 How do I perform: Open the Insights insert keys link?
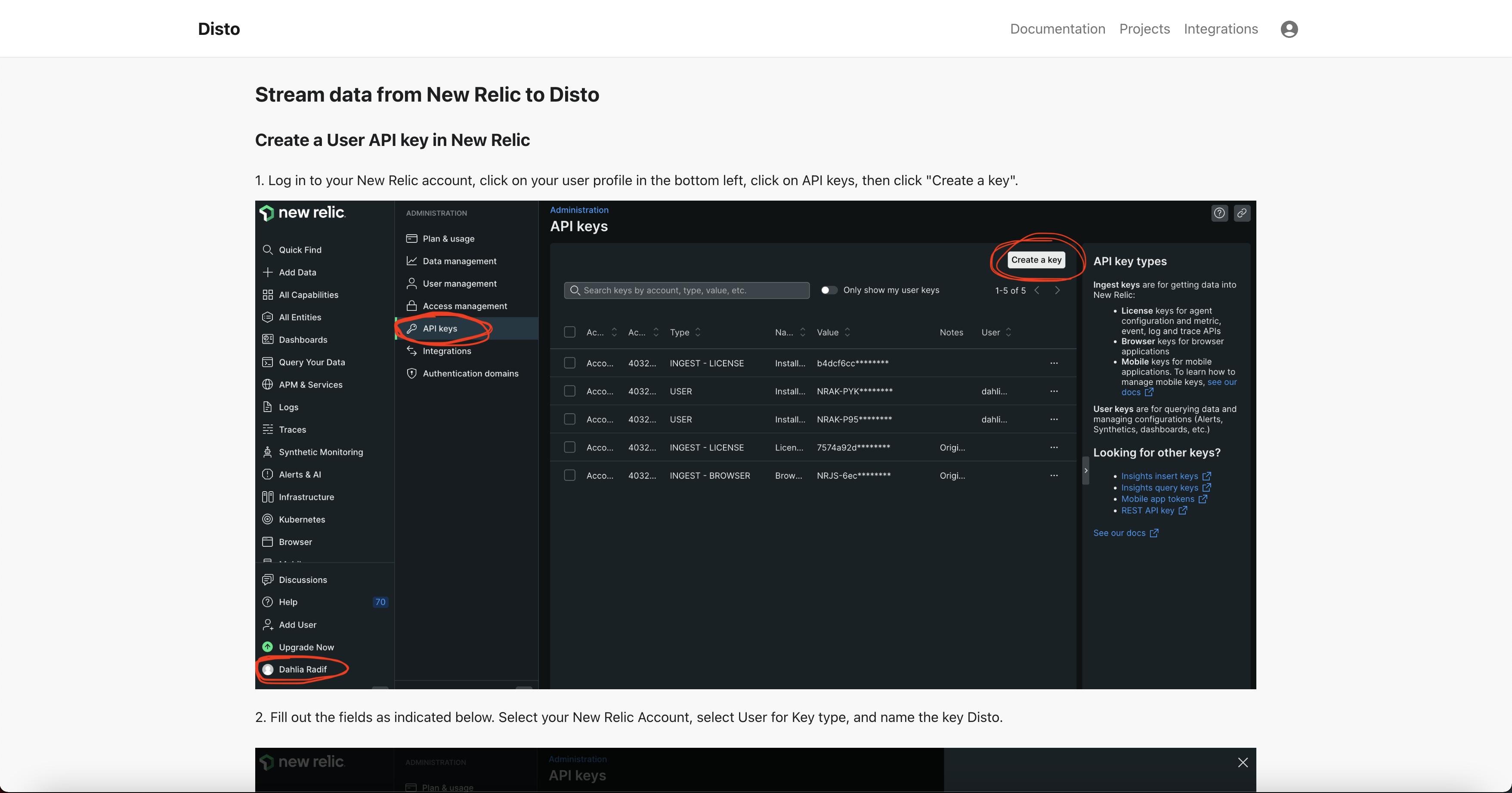click(1159, 476)
